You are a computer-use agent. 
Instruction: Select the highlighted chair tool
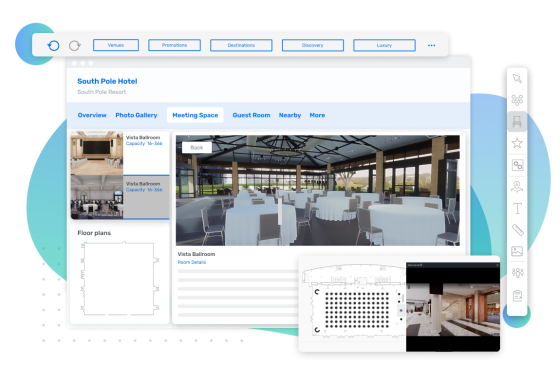[517, 121]
